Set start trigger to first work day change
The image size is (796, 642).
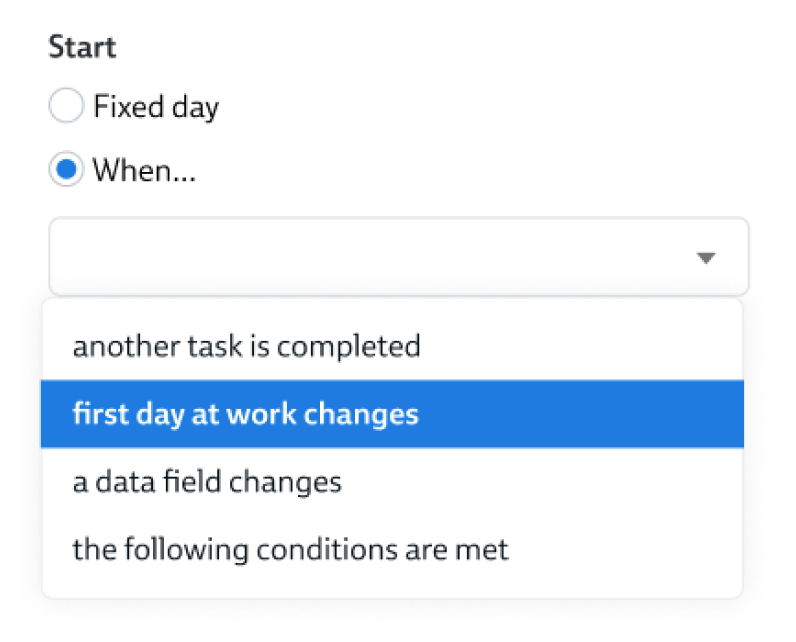click(246, 414)
